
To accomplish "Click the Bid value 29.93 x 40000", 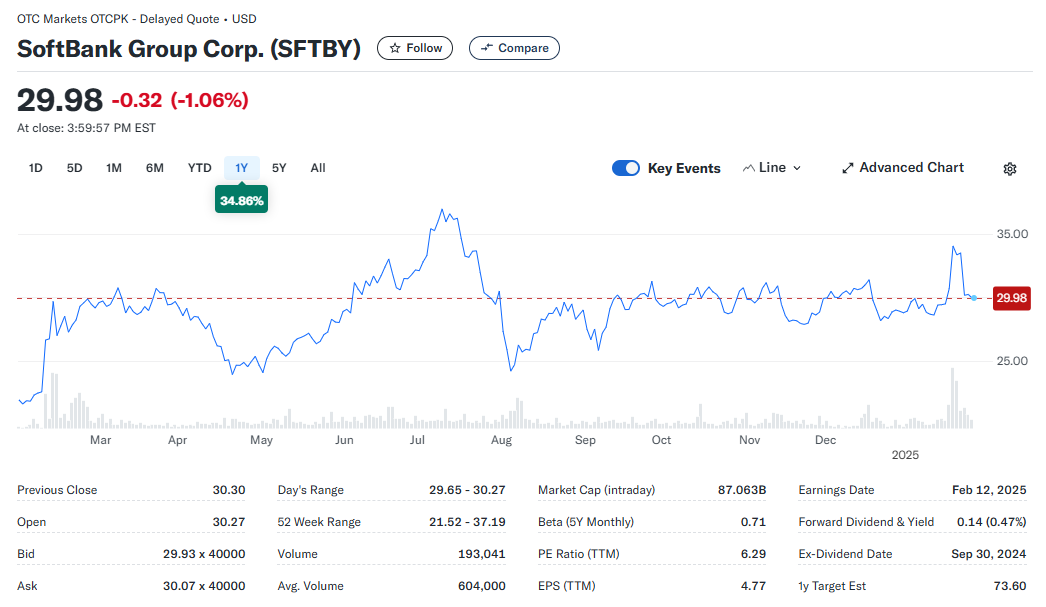I will click(204, 554).
